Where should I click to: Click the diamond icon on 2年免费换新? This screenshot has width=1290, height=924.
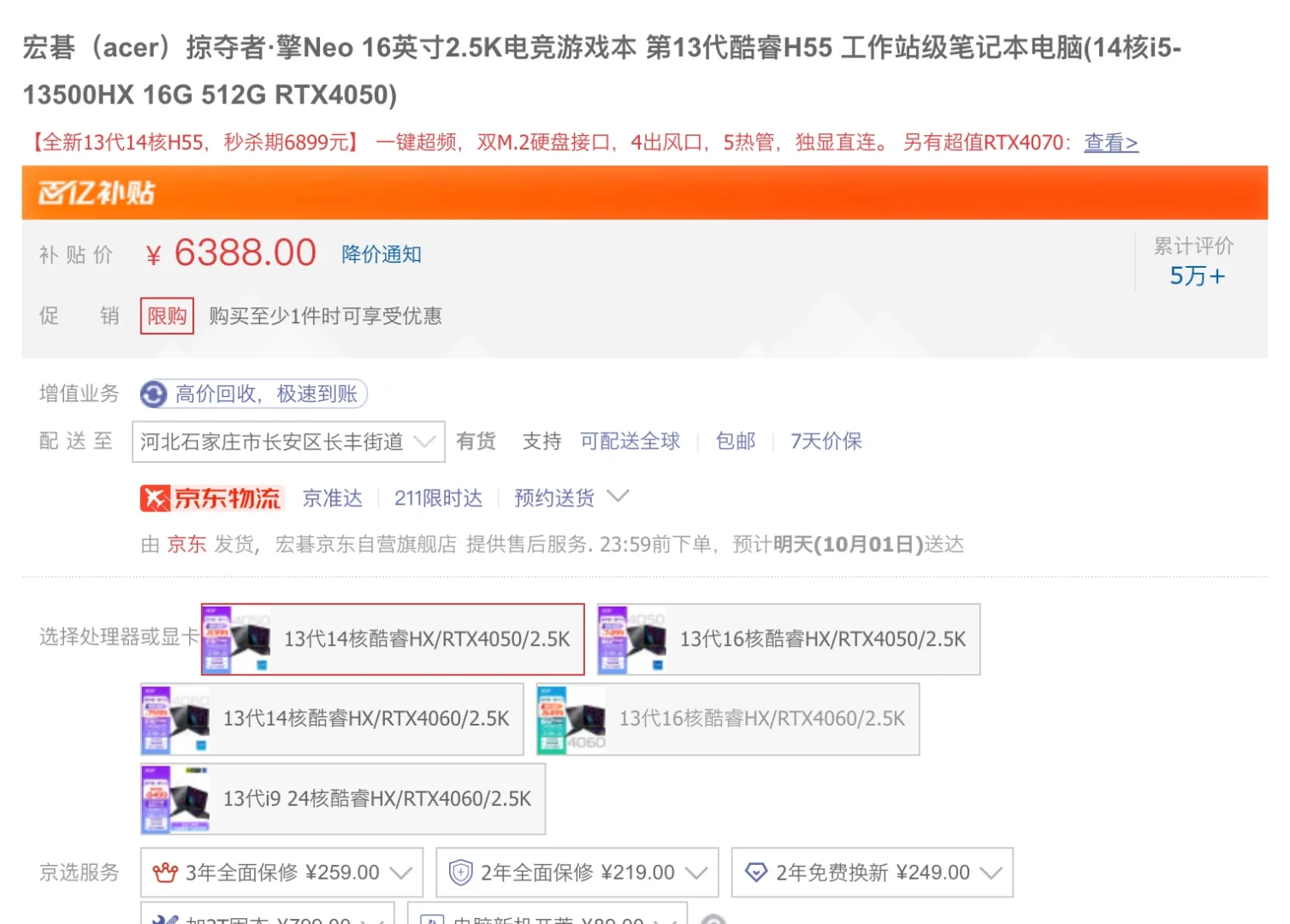pos(756,873)
